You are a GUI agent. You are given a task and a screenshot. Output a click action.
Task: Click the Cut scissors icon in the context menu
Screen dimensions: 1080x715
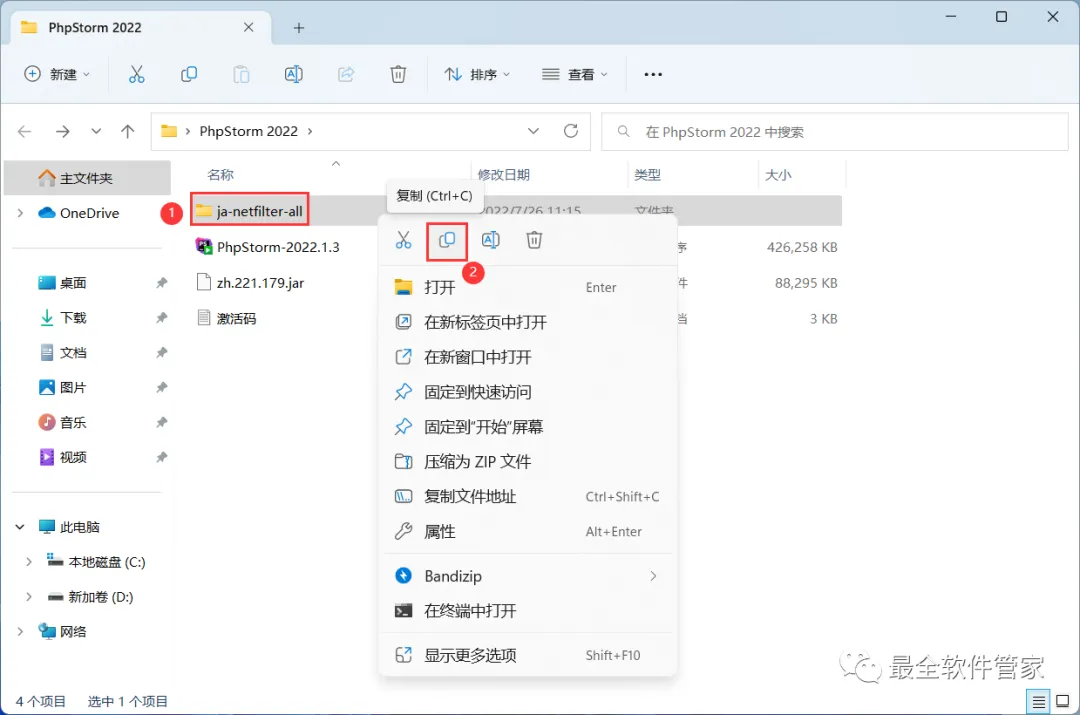point(404,240)
